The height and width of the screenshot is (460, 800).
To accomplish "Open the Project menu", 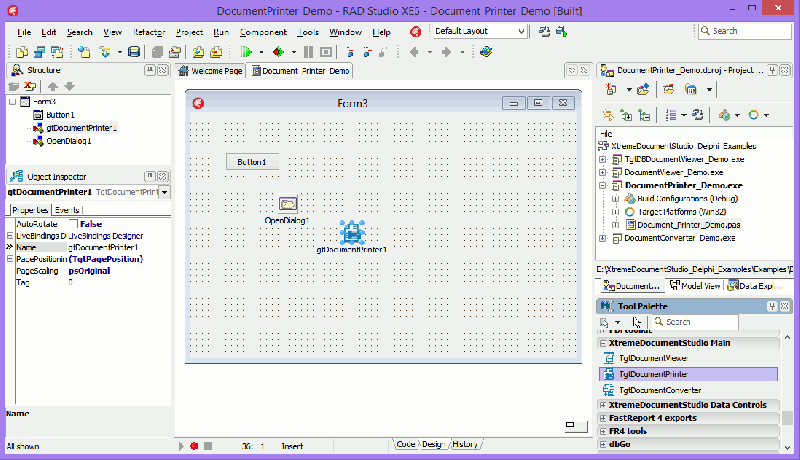I will (x=189, y=32).
